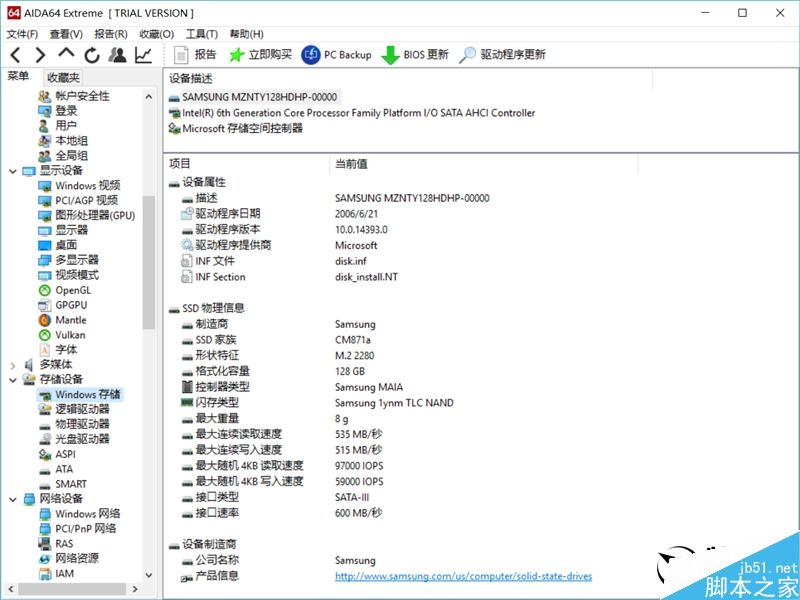The image size is (800, 600).
Task: Open PC Backup from the toolbar
Action: point(336,55)
